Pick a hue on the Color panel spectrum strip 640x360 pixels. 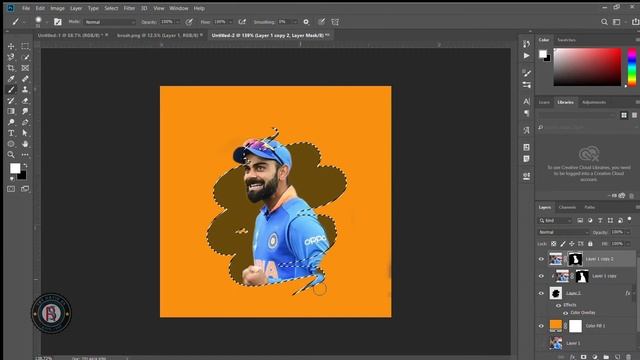tap(632, 67)
